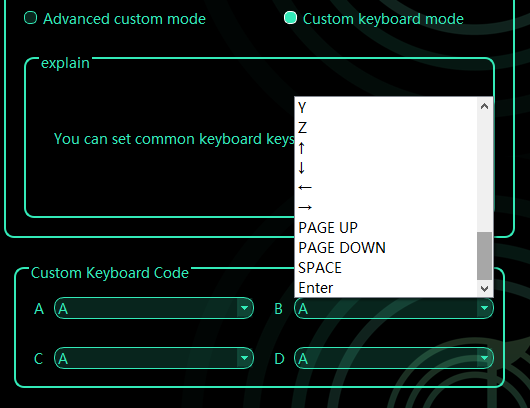Select the Advanced custom mode radio button
This screenshot has height=408, width=530.
30,18
